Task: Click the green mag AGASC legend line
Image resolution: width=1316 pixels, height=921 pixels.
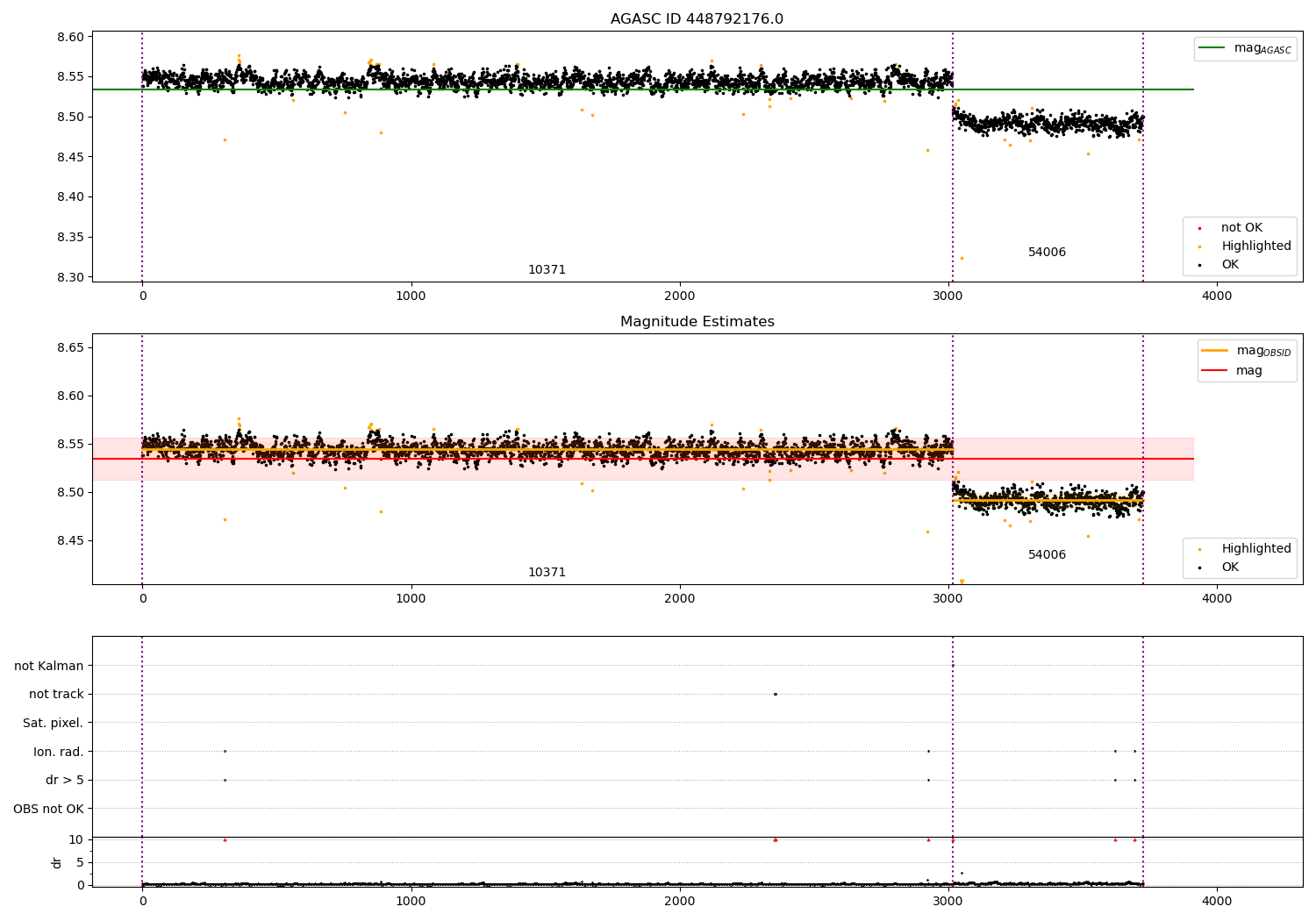Action: point(1212,48)
